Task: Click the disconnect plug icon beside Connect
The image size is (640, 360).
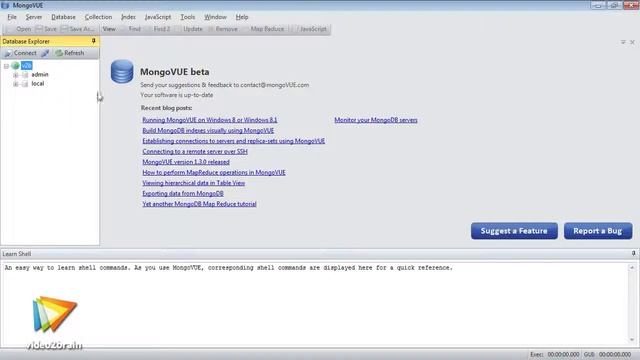Action: click(x=45, y=53)
